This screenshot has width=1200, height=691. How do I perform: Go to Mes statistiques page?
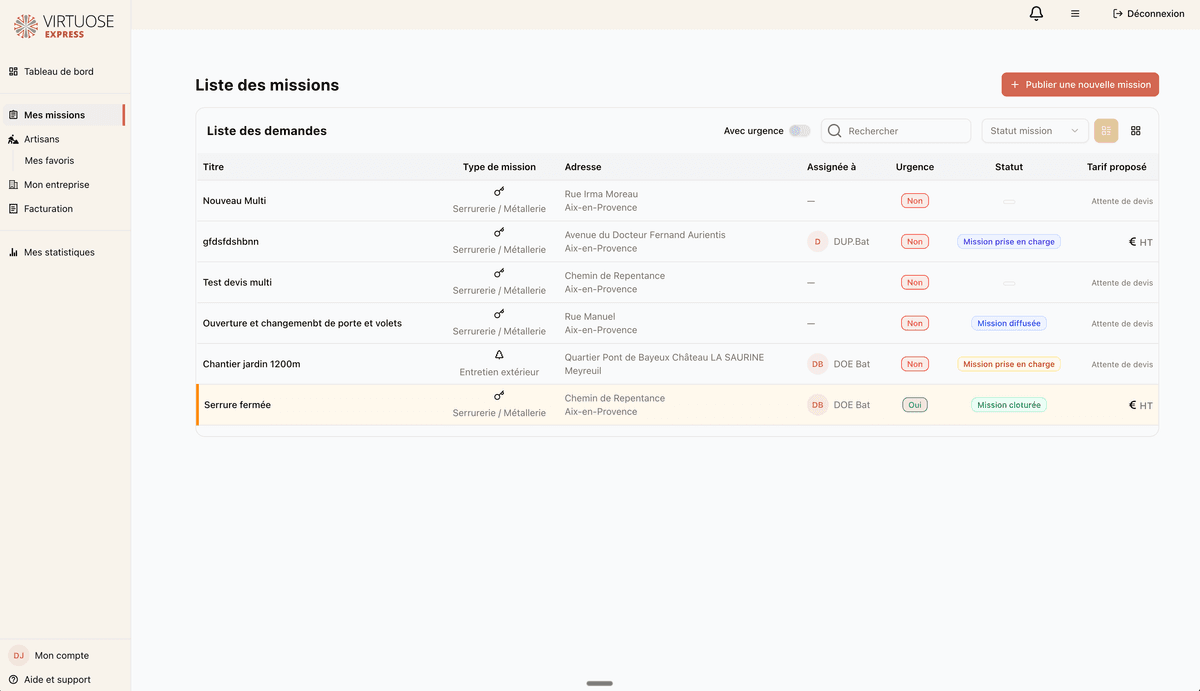59,252
